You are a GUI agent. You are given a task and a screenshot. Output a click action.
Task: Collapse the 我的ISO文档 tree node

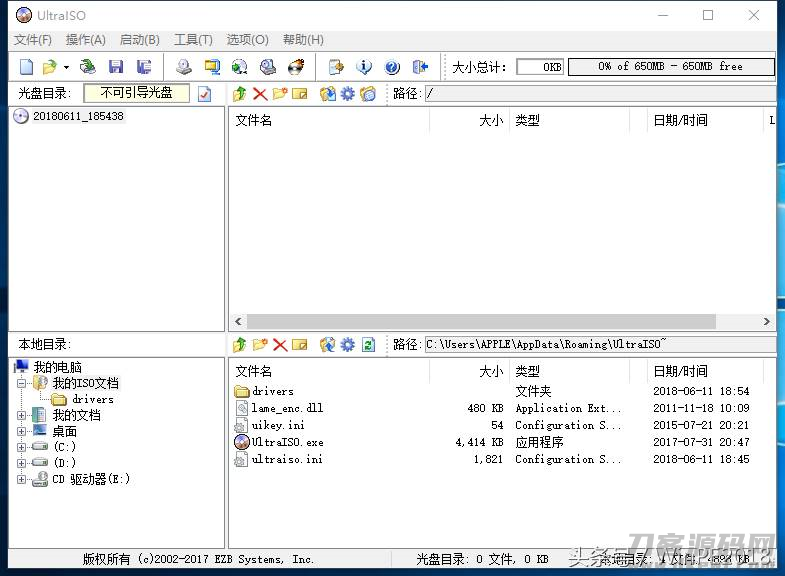click(x=22, y=384)
